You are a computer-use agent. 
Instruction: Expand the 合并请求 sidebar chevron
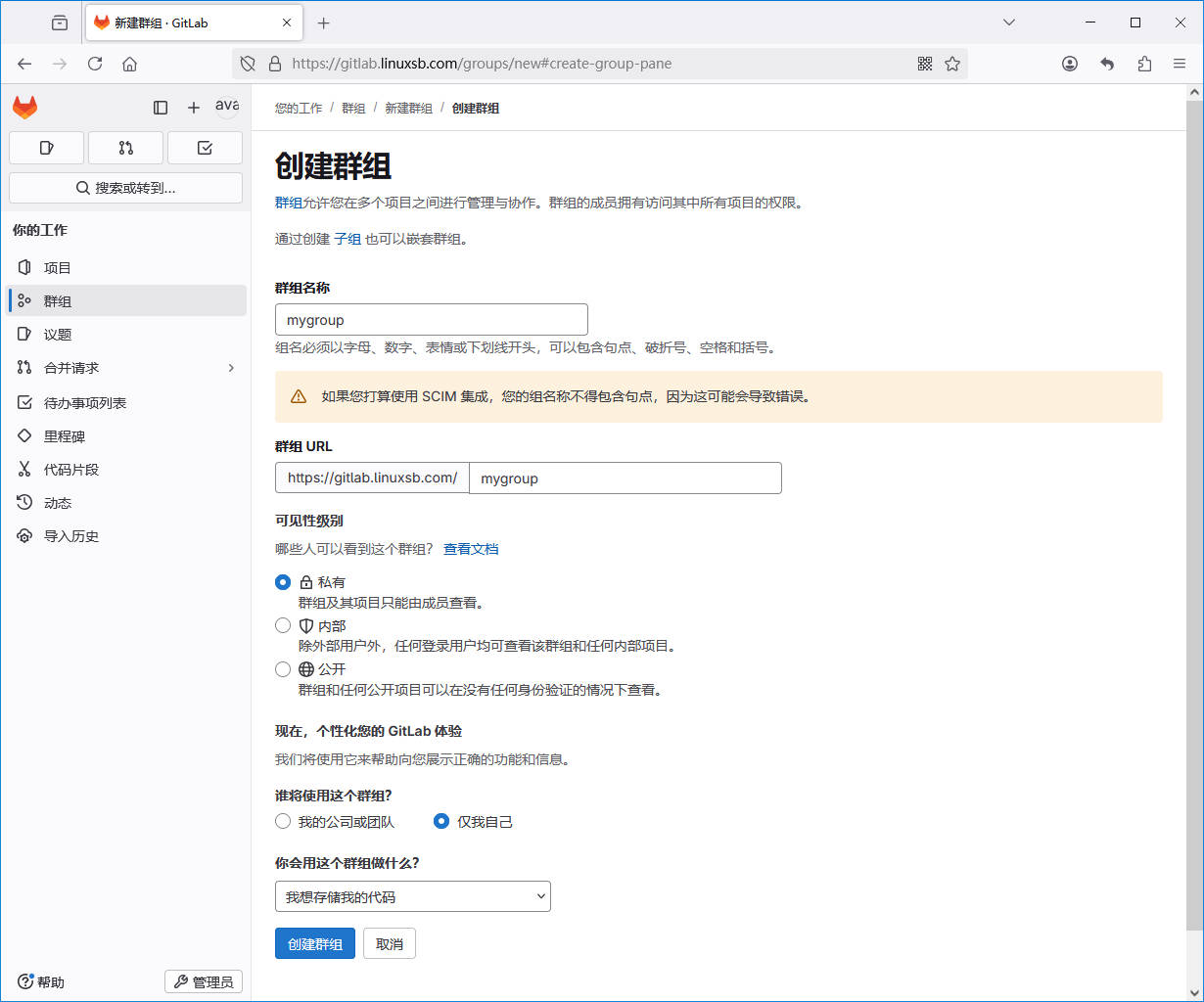pyautogui.click(x=231, y=368)
